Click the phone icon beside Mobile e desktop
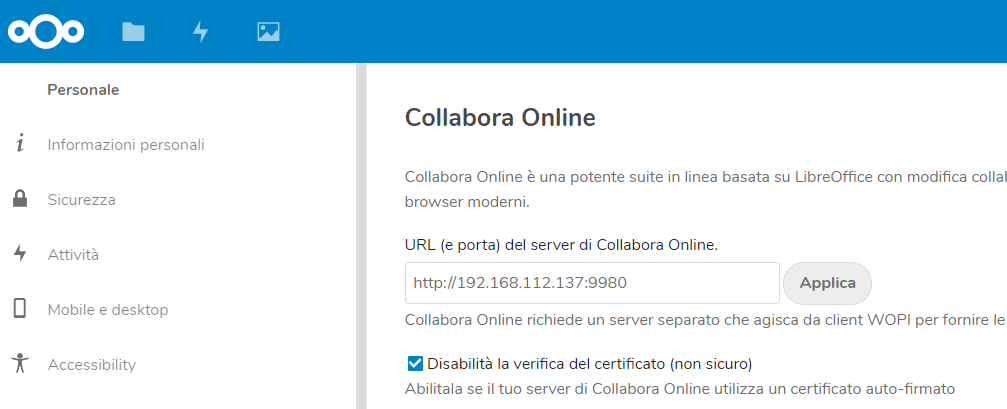Image resolution: width=1007 pixels, height=409 pixels. point(20,309)
